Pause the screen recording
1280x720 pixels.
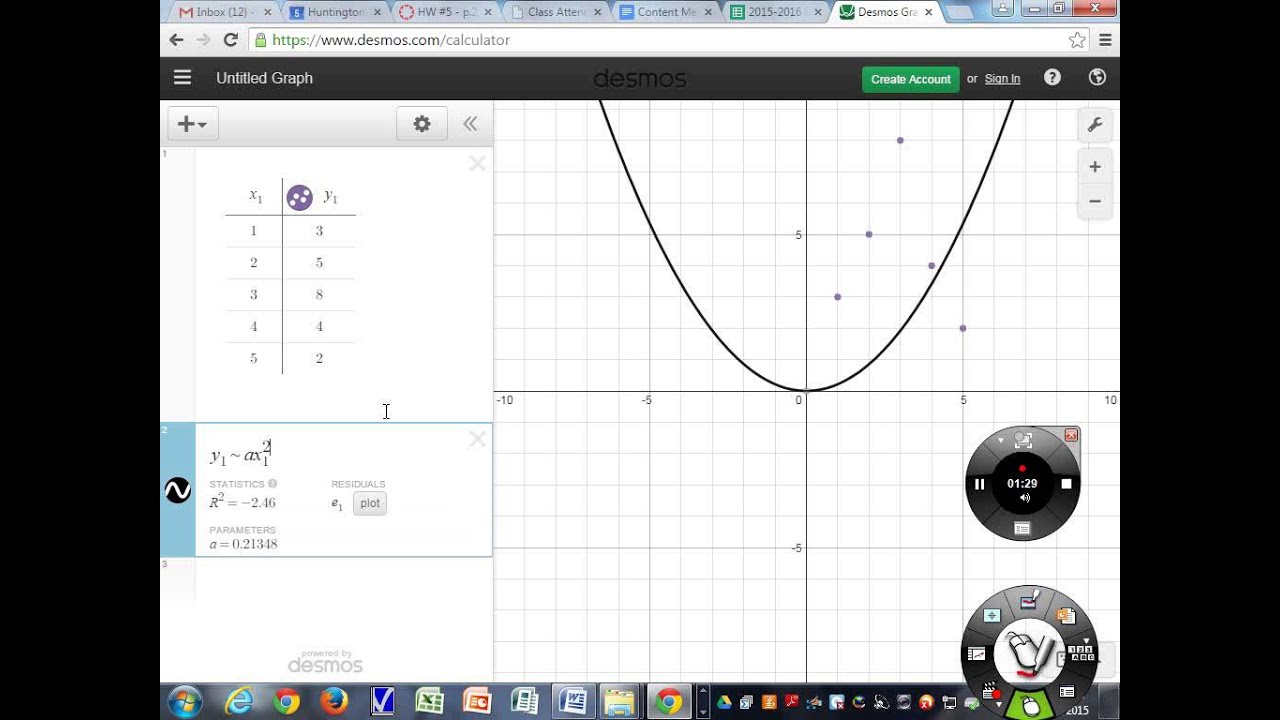pyautogui.click(x=979, y=484)
